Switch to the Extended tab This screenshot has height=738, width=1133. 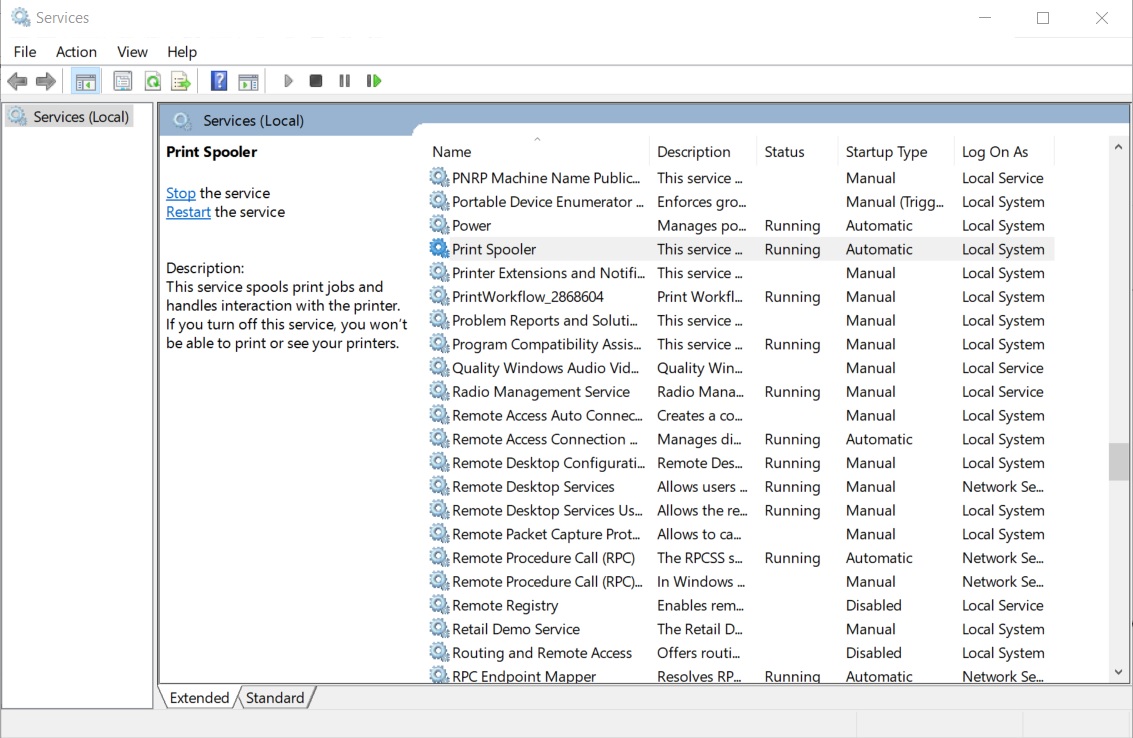point(199,698)
